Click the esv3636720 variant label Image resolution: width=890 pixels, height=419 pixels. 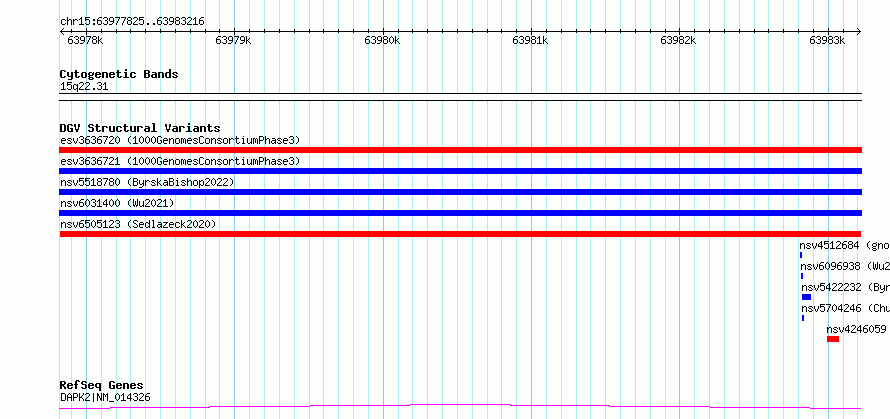pos(180,140)
